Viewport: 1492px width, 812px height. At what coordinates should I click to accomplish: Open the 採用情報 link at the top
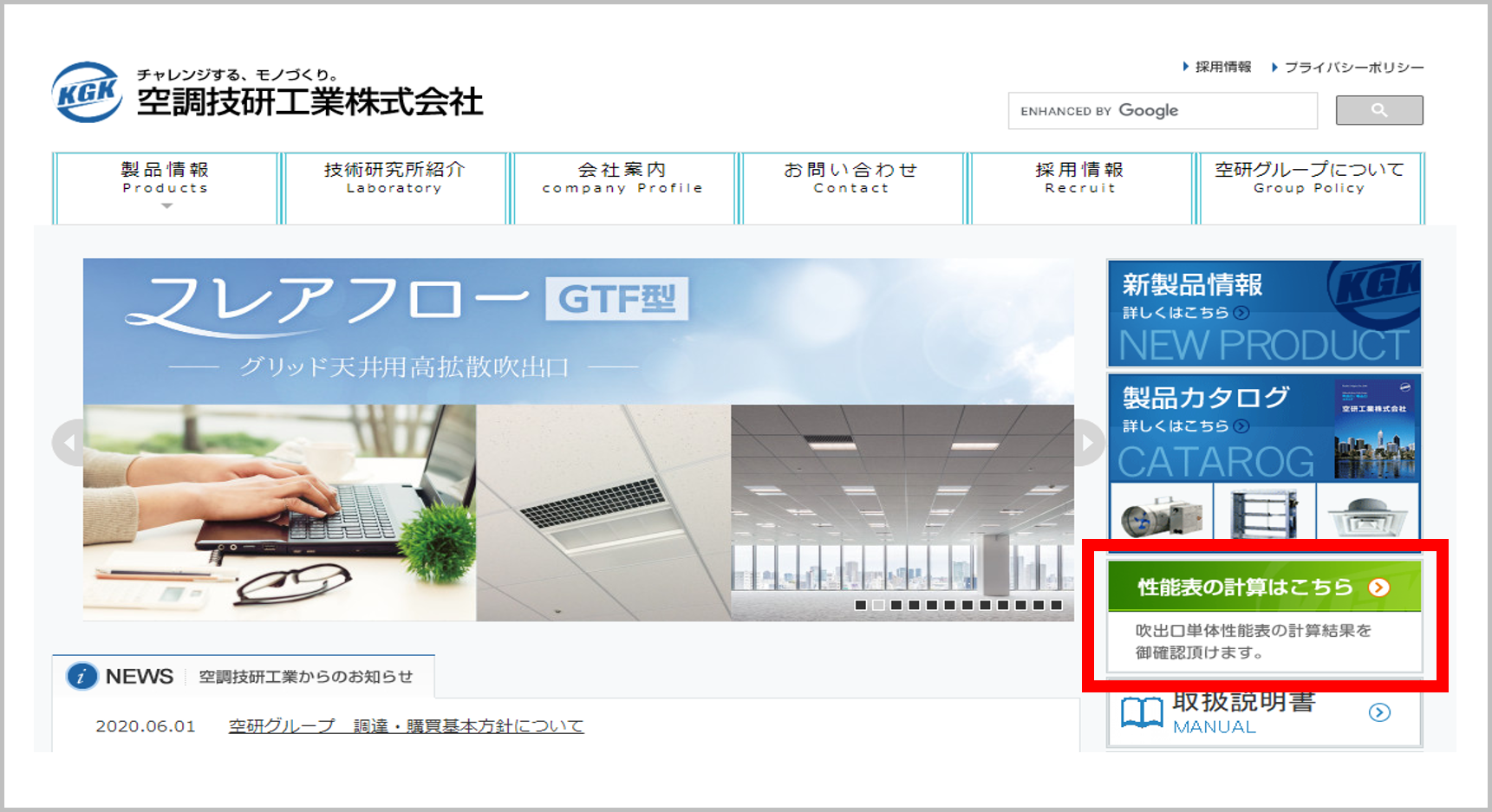point(1222,67)
